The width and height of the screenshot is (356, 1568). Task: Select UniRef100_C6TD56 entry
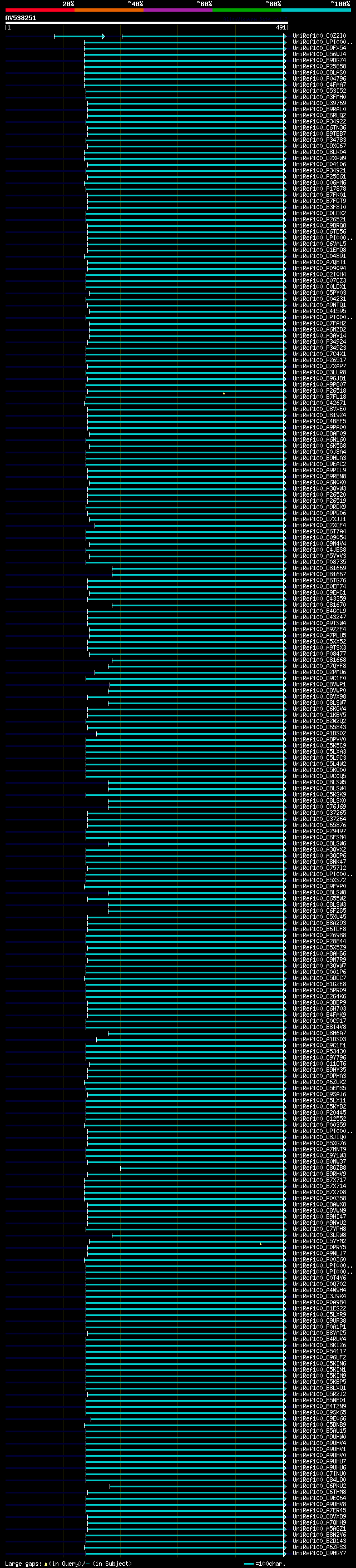pyautogui.click(x=319, y=231)
